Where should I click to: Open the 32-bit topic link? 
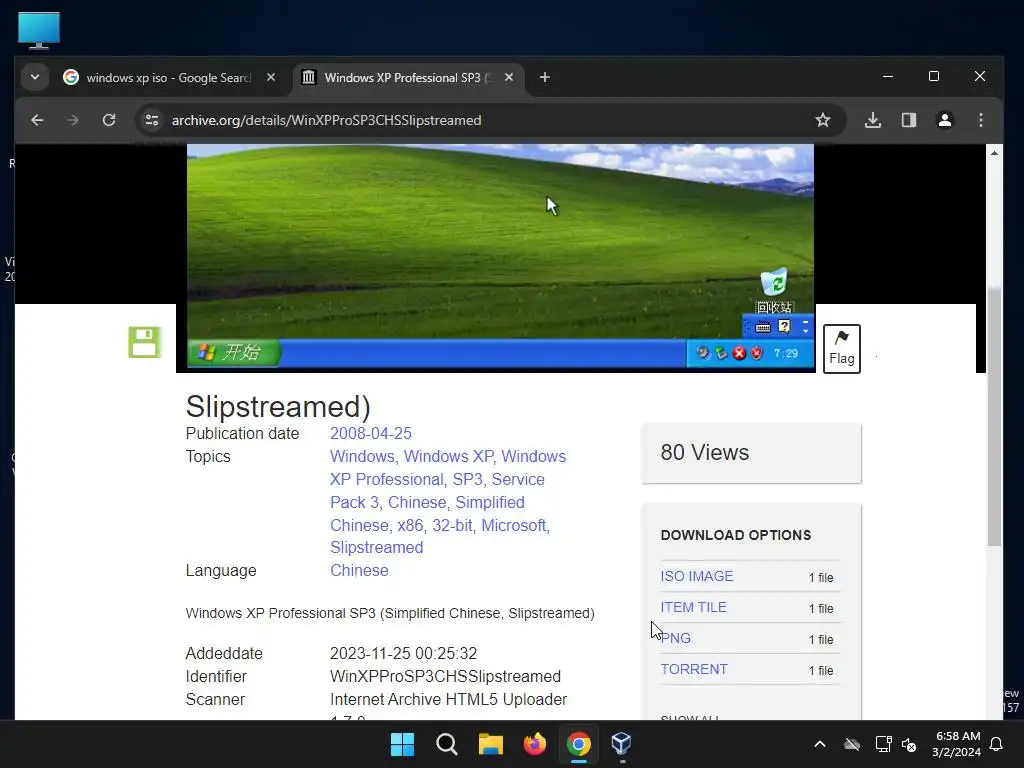click(x=452, y=525)
